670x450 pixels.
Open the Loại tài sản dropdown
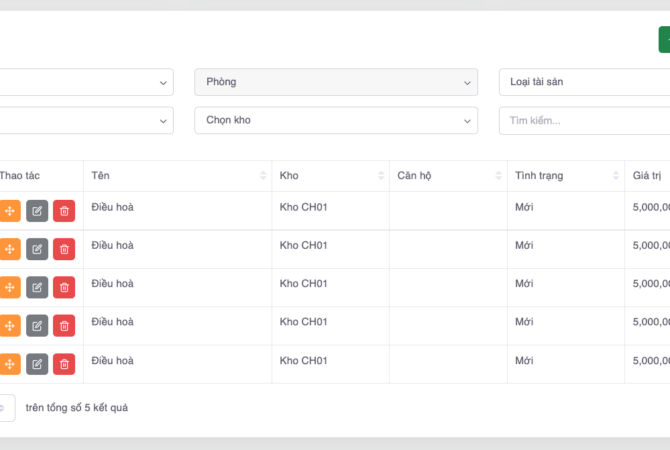pos(584,82)
